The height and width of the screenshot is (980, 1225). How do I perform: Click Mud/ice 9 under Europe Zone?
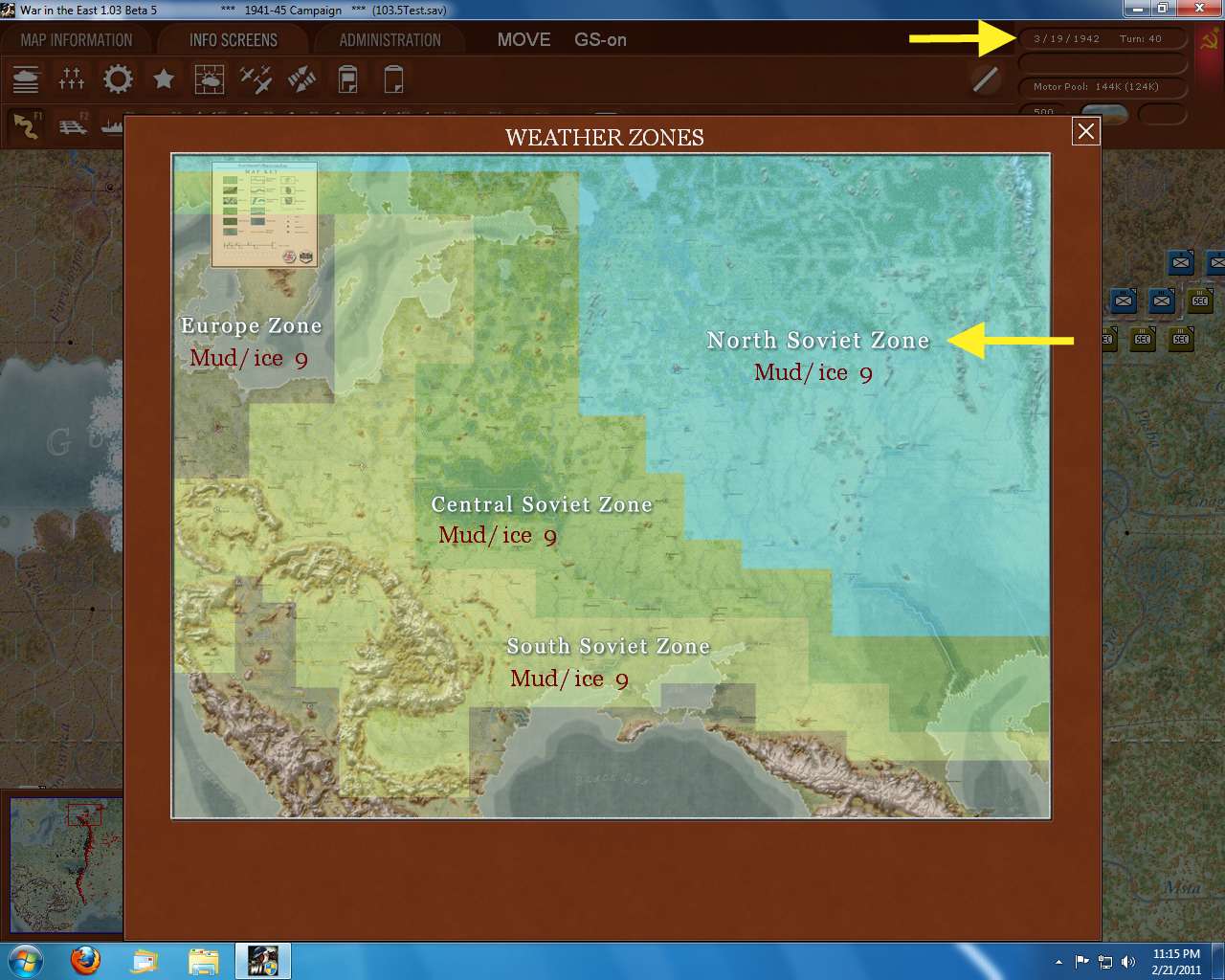point(249,359)
